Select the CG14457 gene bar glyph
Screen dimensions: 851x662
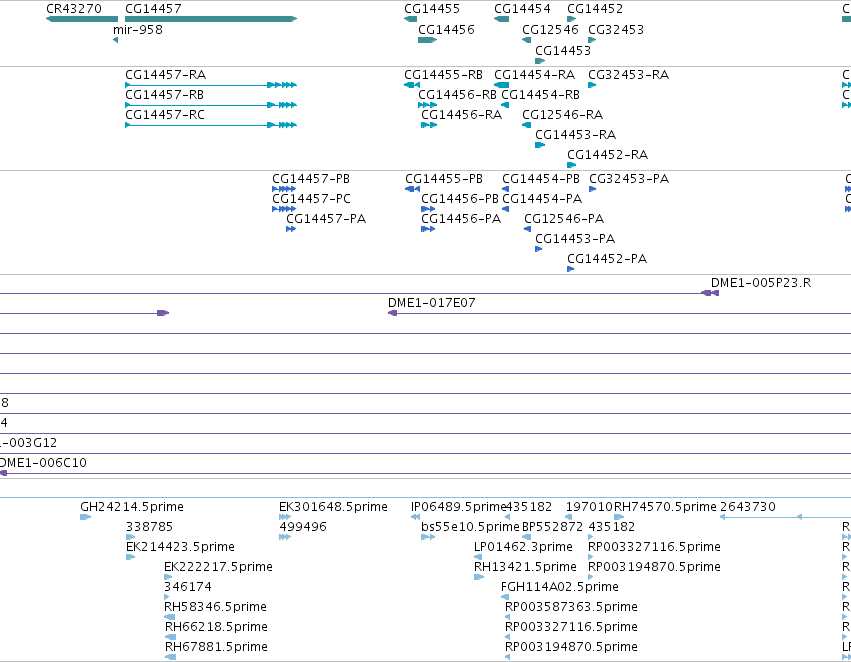click(211, 19)
